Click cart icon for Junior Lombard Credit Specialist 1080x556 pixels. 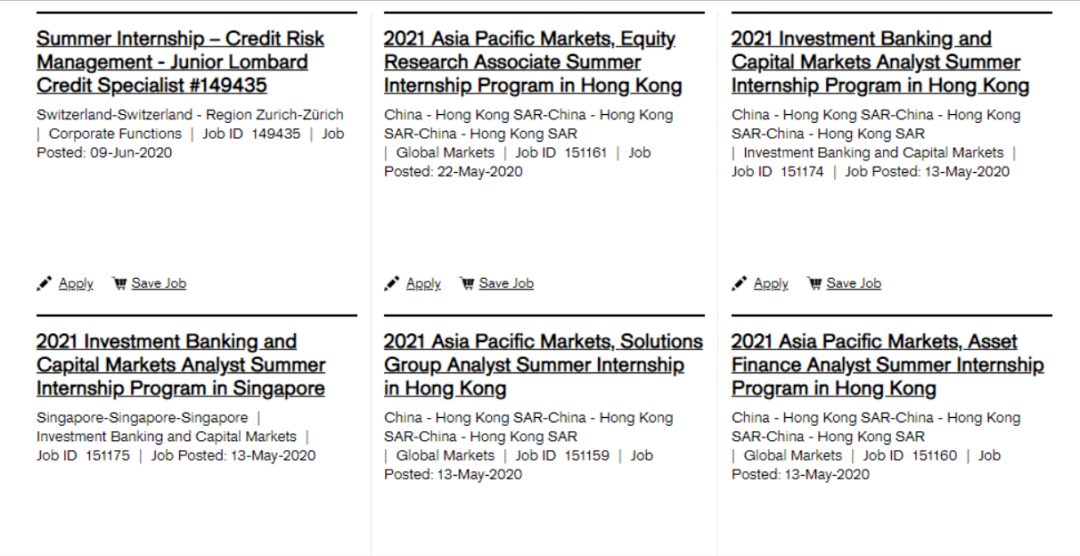point(119,284)
